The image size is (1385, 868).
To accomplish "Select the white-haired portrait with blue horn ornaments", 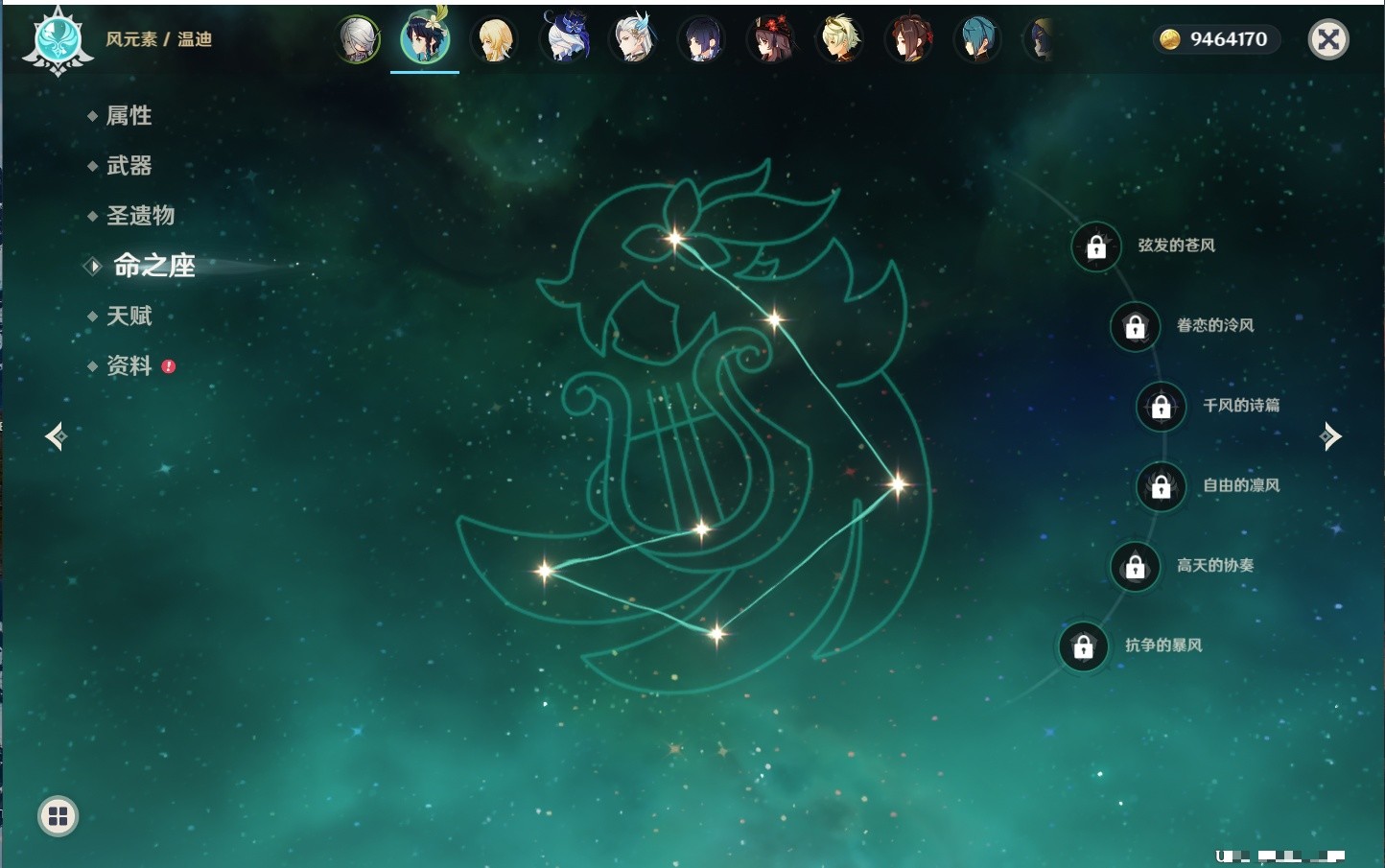I will (633, 38).
